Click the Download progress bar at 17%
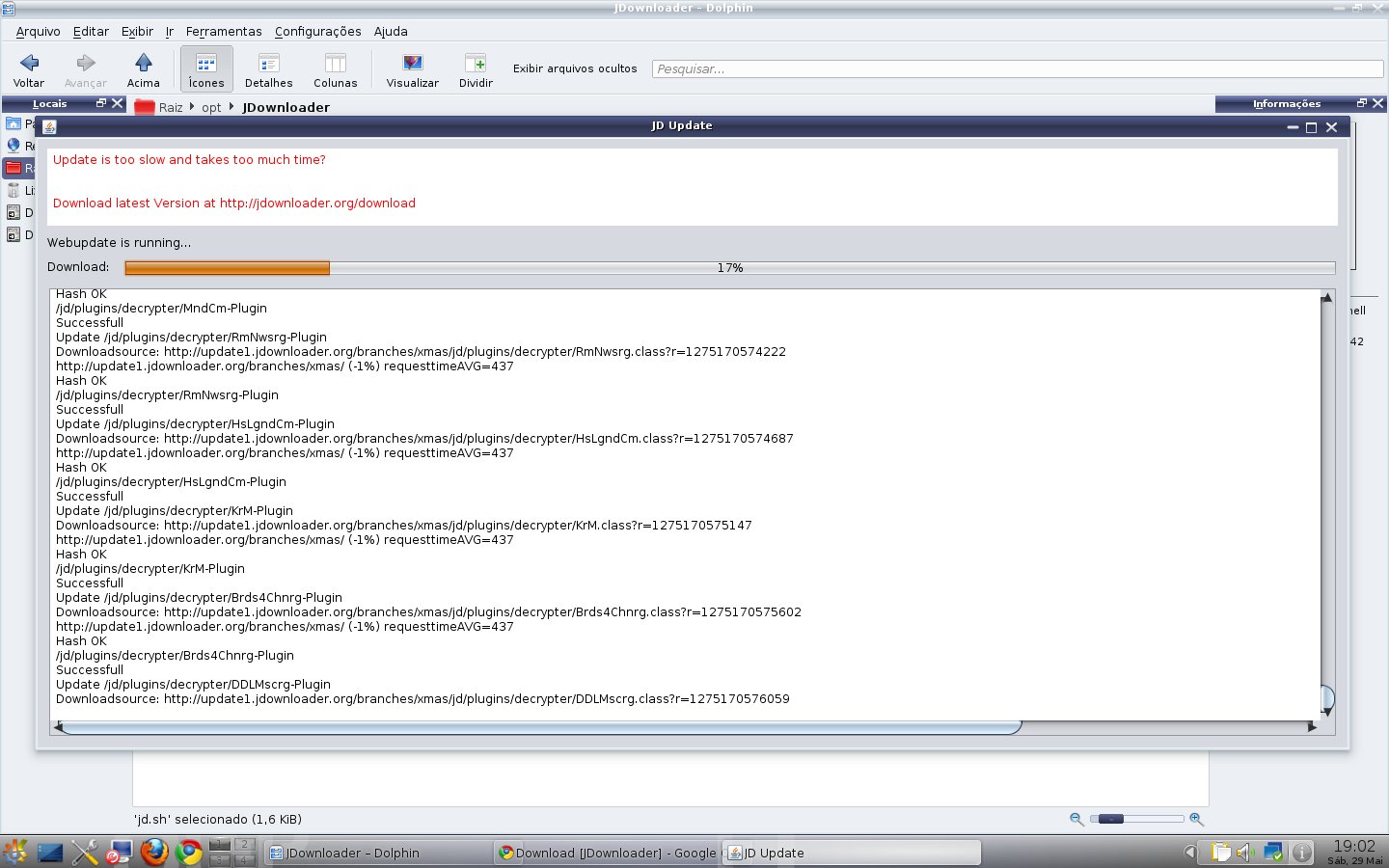This screenshot has width=1389, height=868. click(x=730, y=268)
